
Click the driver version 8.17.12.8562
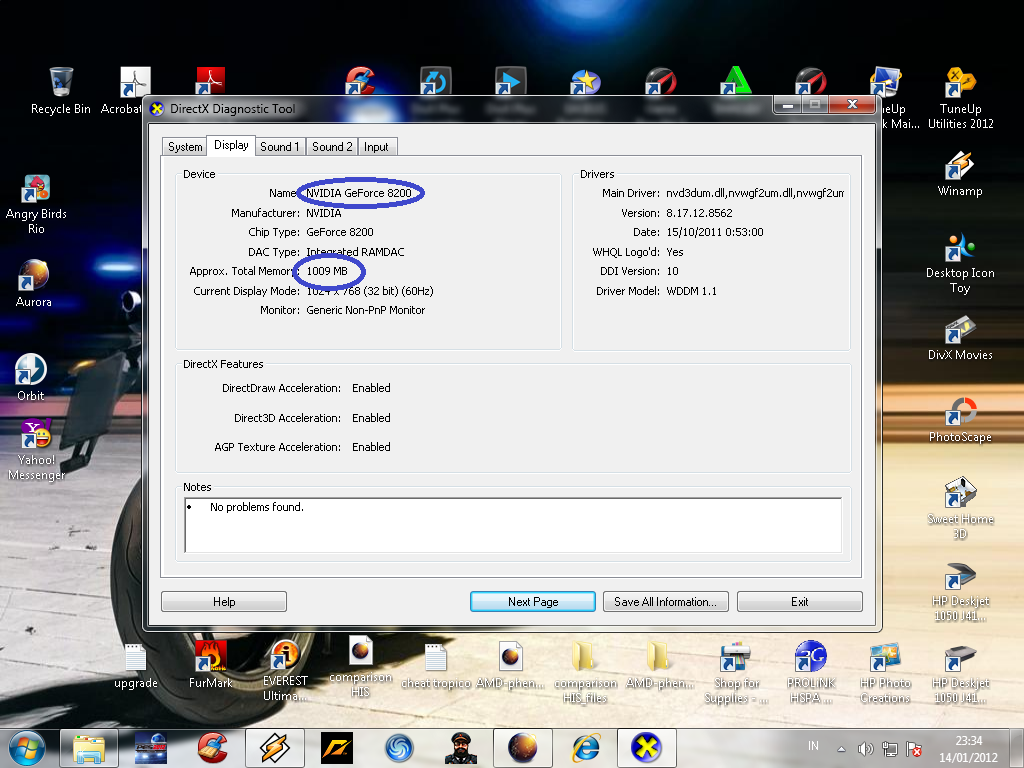[699, 213]
